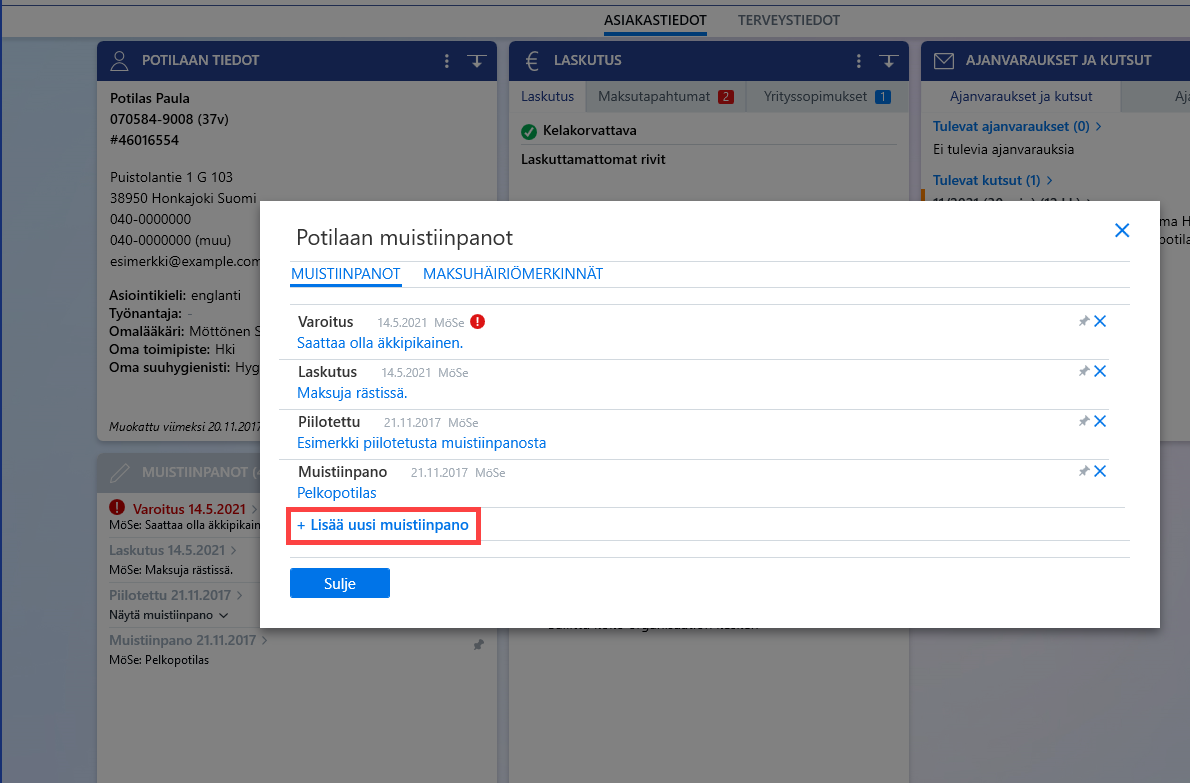Pin the Varoitus note in dialog
The height and width of the screenshot is (783, 1190).
1084,321
